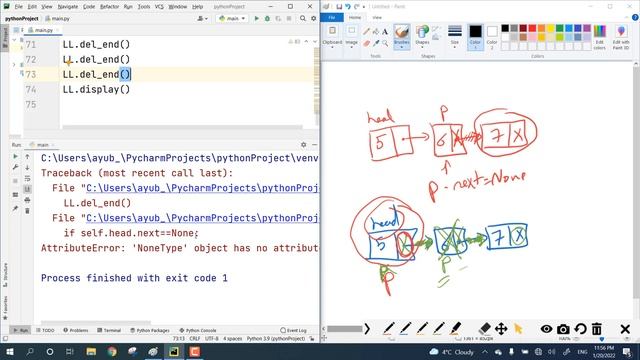
Task: Open Search Everywhere magnifier in PyCharm
Action: pyautogui.click(x=303, y=18)
